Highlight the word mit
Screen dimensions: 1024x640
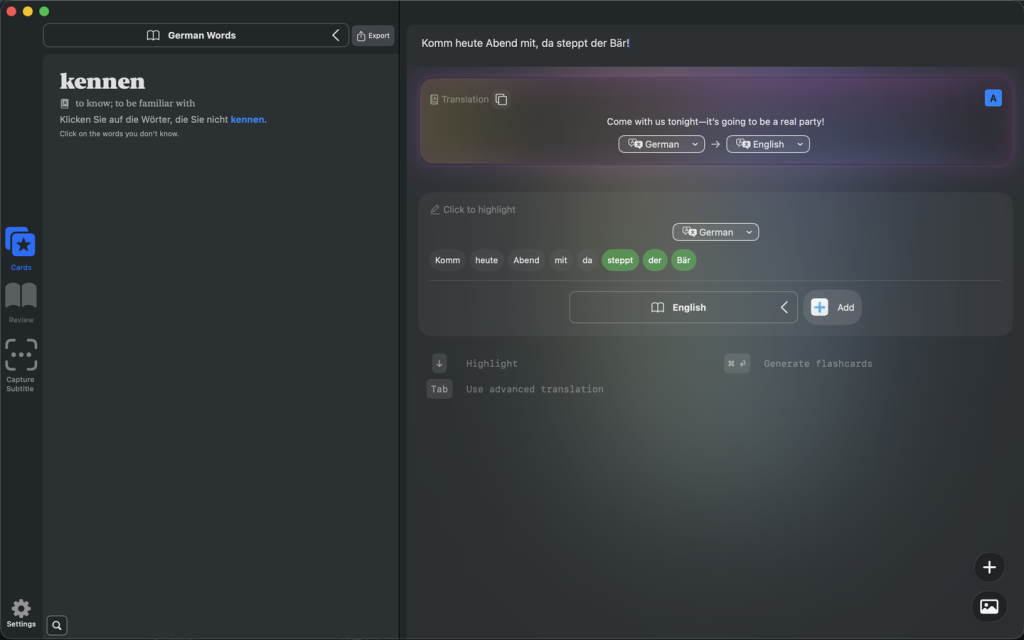coord(561,261)
